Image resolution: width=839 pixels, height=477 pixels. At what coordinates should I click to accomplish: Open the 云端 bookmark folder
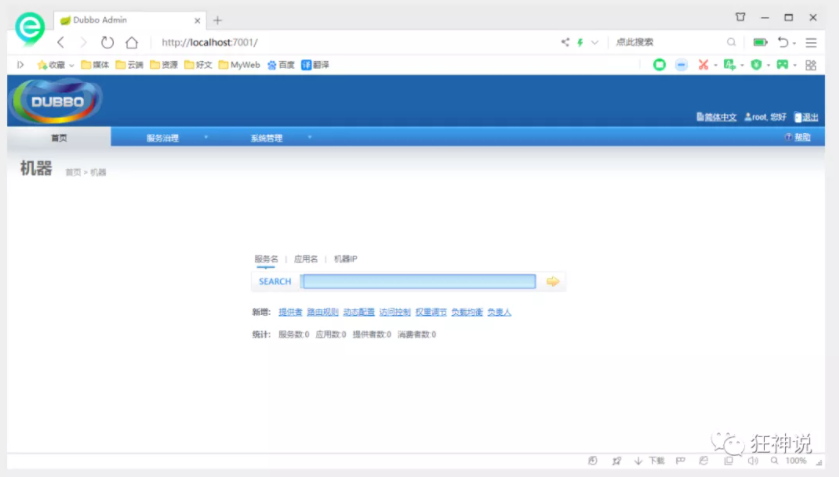[x=129, y=65]
